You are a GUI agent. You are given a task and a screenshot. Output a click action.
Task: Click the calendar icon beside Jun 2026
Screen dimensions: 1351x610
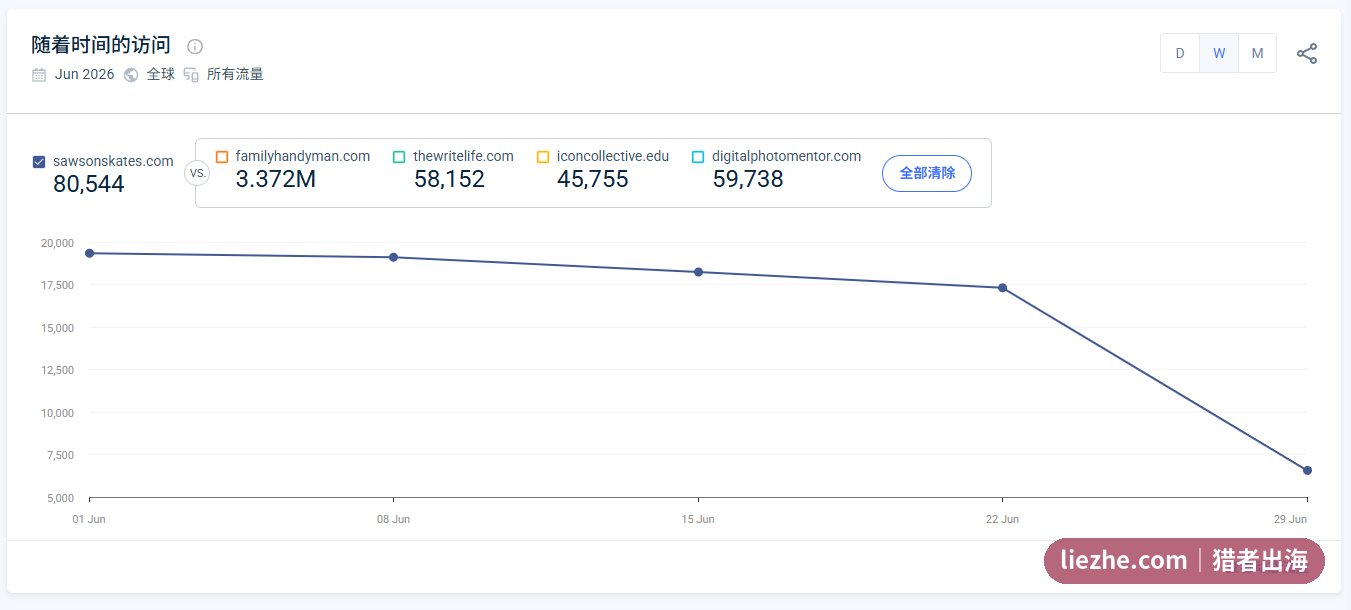[x=39, y=75]
